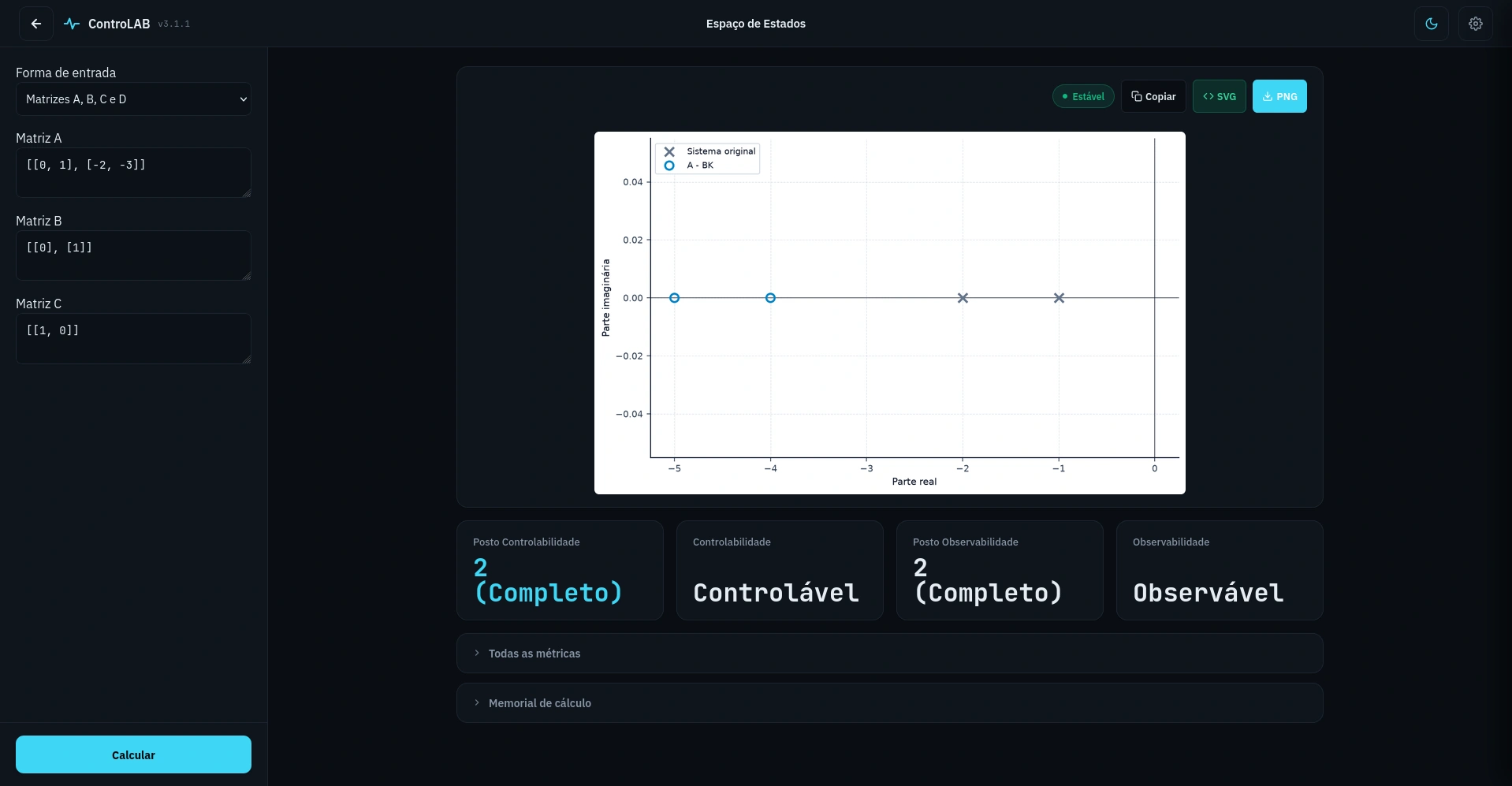Download plot as PNG
This screenshot has height=786, width=1512.
coord(1279,96)
